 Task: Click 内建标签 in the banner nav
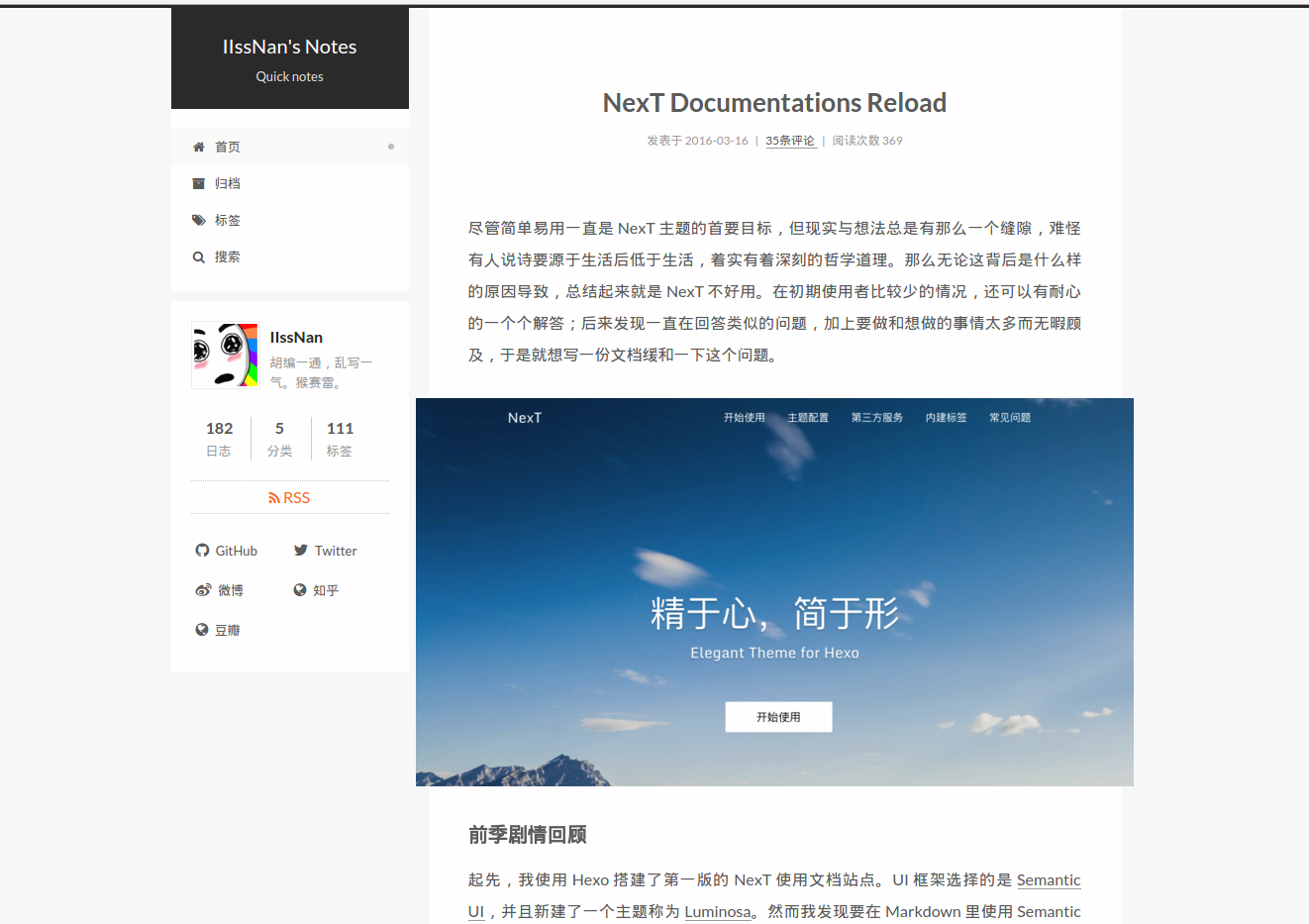[x=946, y=418]
